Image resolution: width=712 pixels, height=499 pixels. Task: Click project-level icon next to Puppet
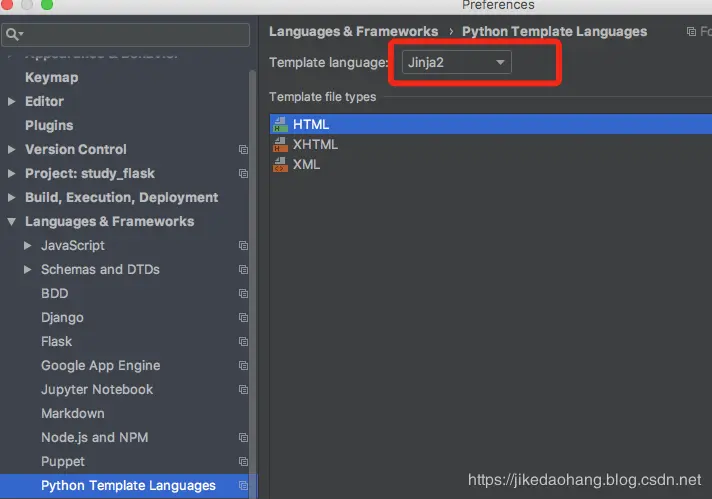pos(243,462)
